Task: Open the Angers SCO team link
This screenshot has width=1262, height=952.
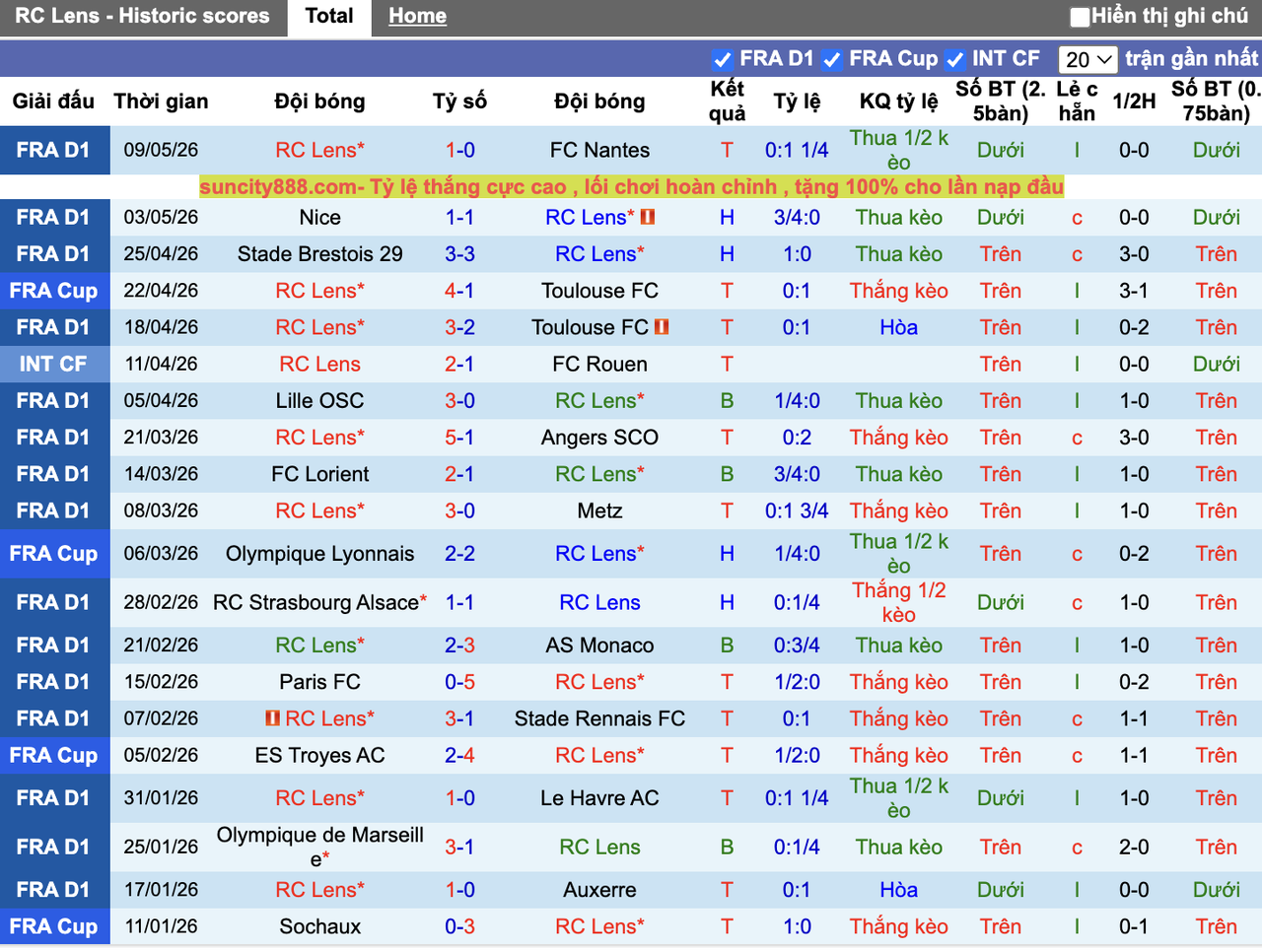Action: coord(599,437)
